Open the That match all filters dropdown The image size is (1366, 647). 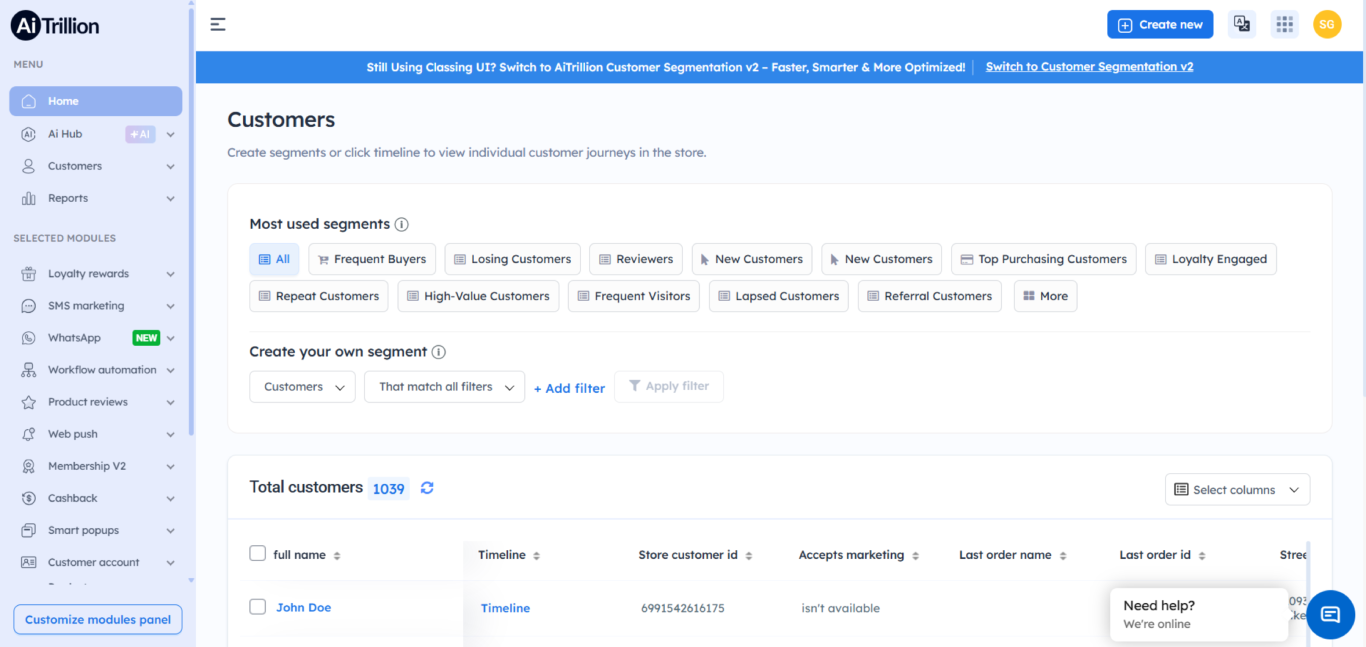pos(444,386)
